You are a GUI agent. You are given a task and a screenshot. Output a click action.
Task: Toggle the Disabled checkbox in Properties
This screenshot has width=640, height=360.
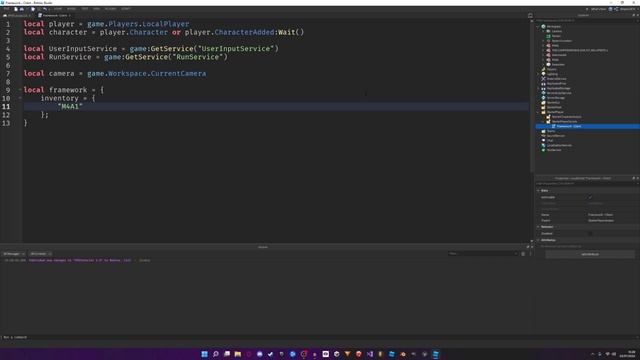coord(590,233)
